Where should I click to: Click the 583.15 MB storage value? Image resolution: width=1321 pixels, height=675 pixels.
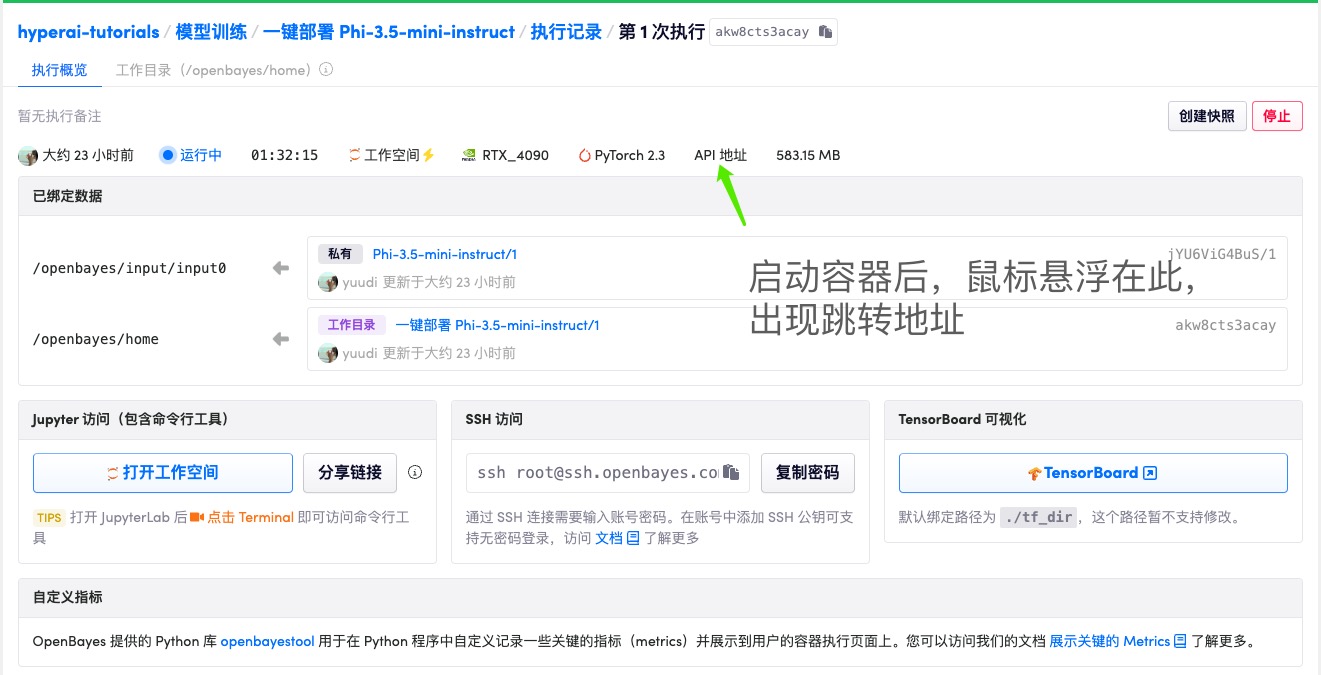click(808, 155)
